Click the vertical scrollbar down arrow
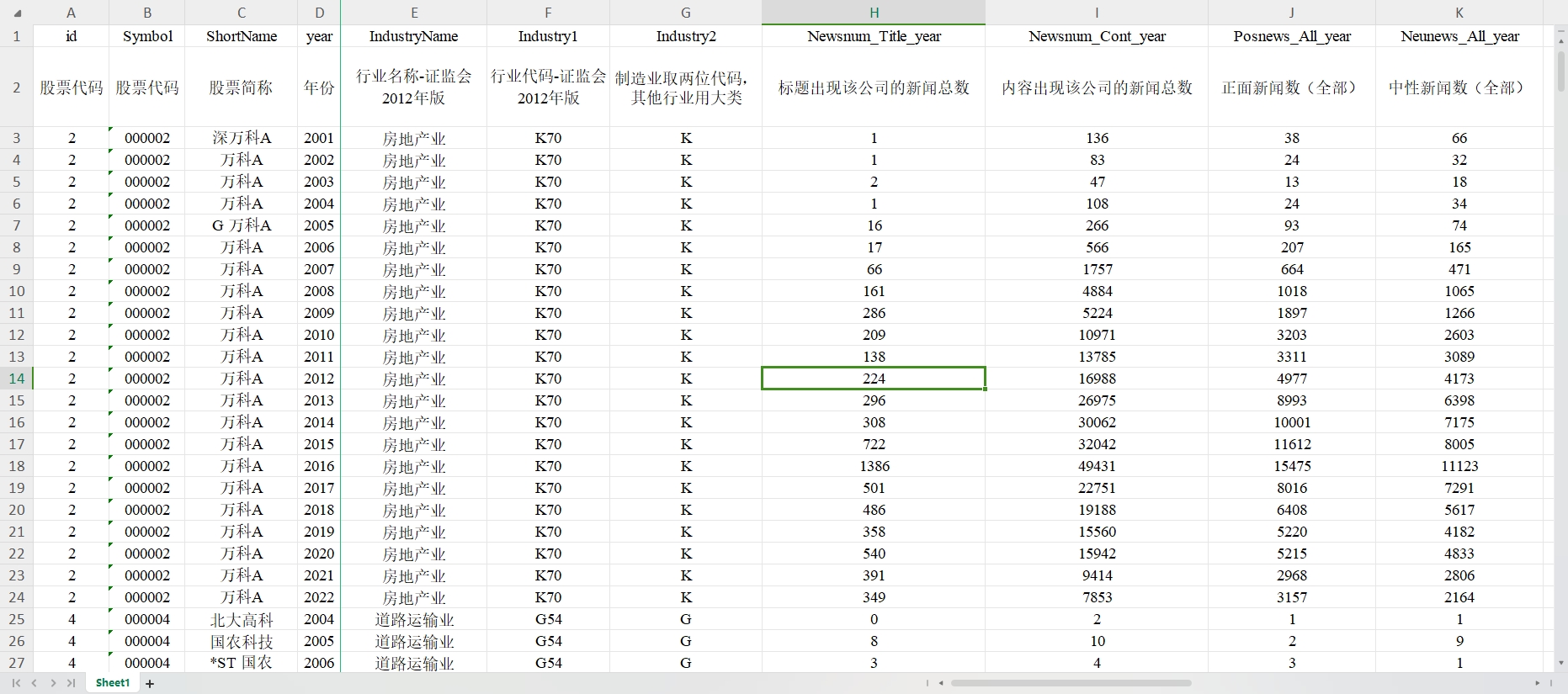The image size is (1568, 694). point(1561,663)
